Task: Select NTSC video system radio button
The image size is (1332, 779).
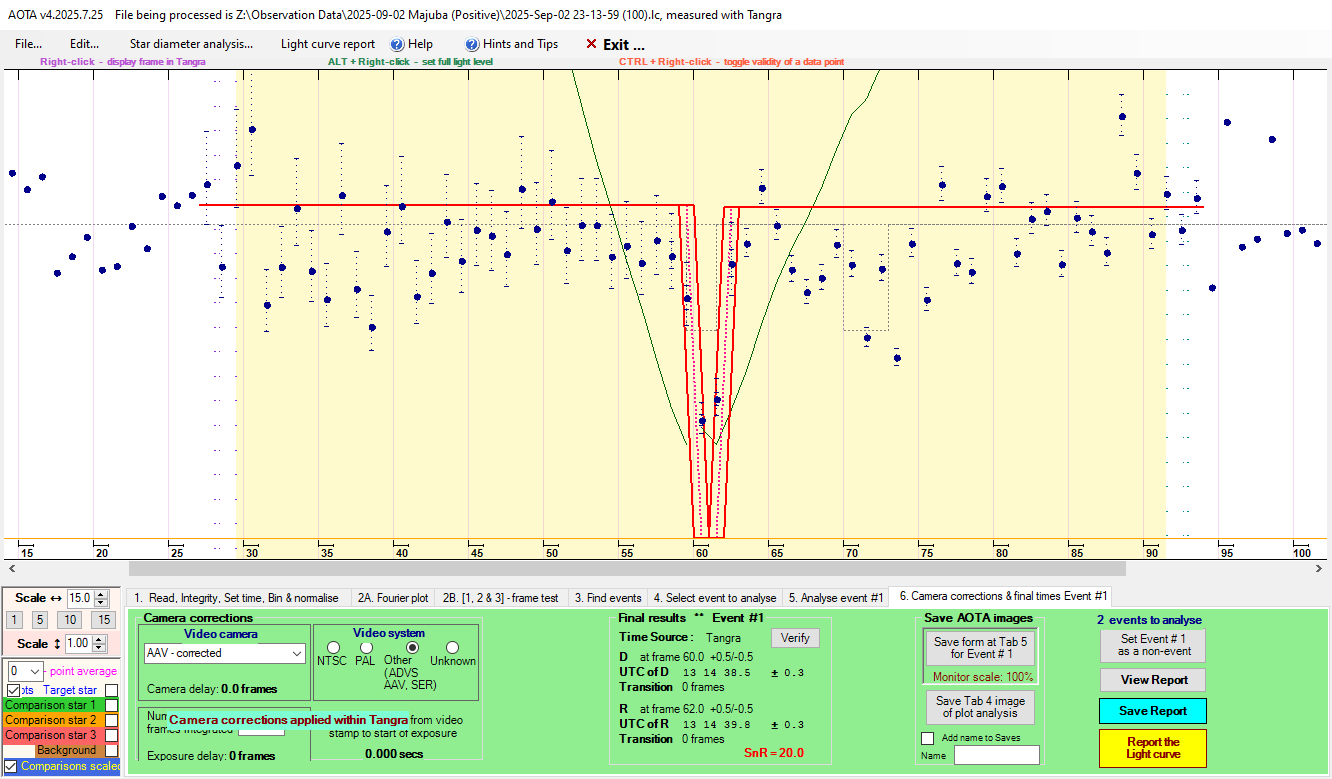Action: point(333,648)
